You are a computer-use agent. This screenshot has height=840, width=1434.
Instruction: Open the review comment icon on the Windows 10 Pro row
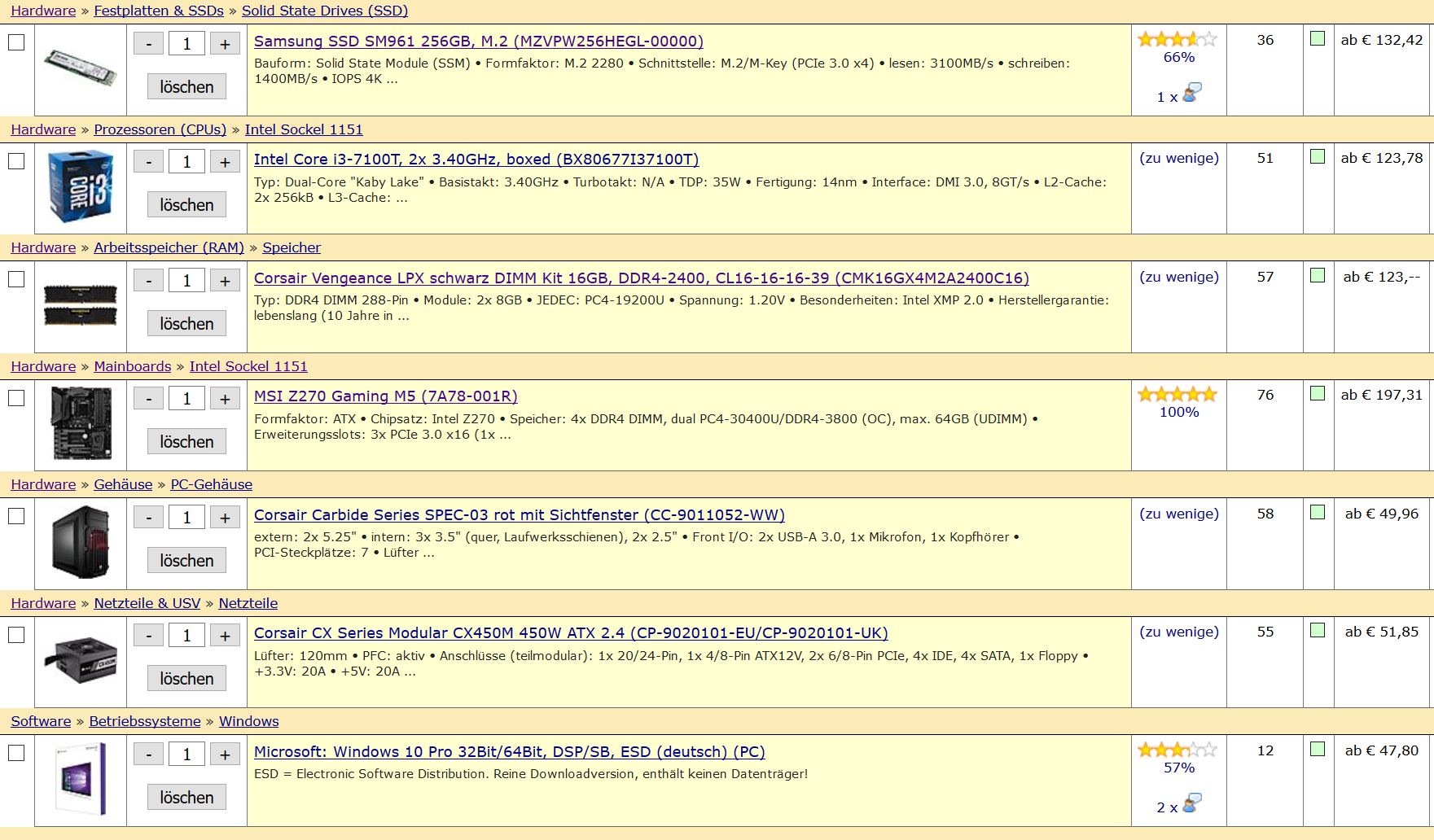click(1192, 803)
